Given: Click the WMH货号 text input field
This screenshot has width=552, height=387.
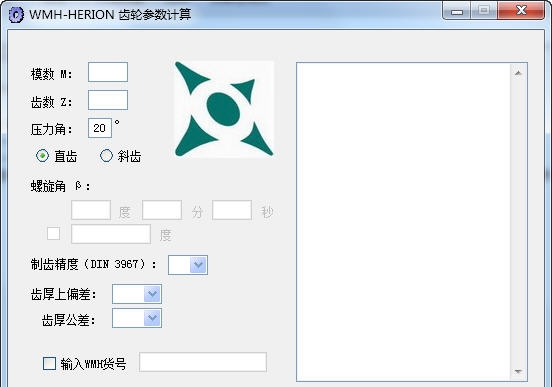Looking at the screenshot, I should coord(203,362).
